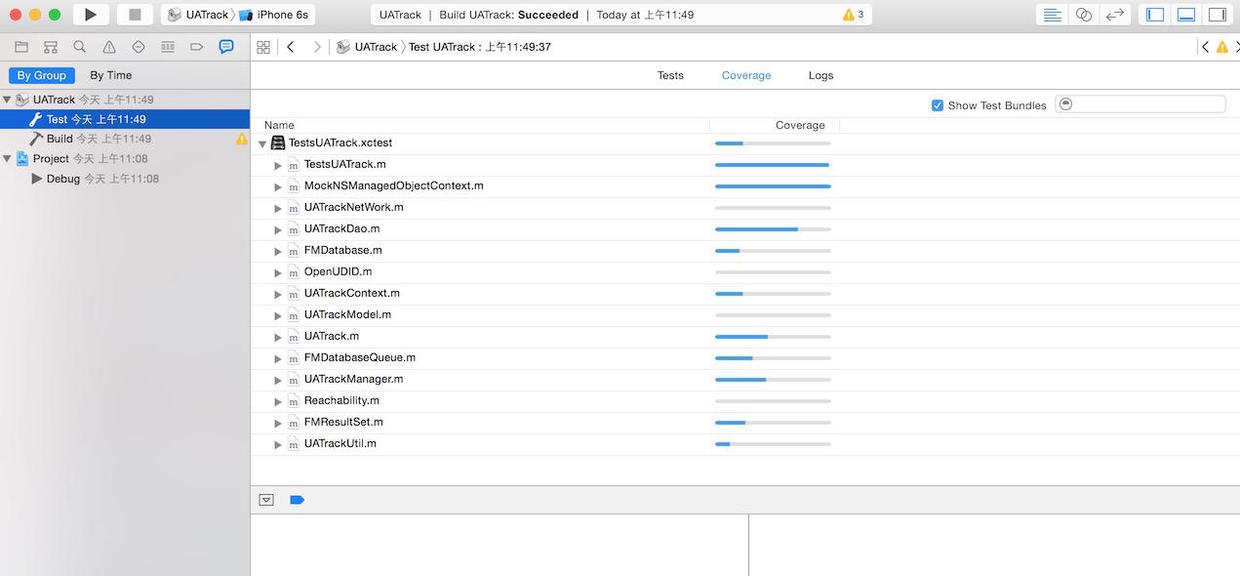Click the yellow warning icon in jump bar
1240x576 pixels.
pos(1222,47)
